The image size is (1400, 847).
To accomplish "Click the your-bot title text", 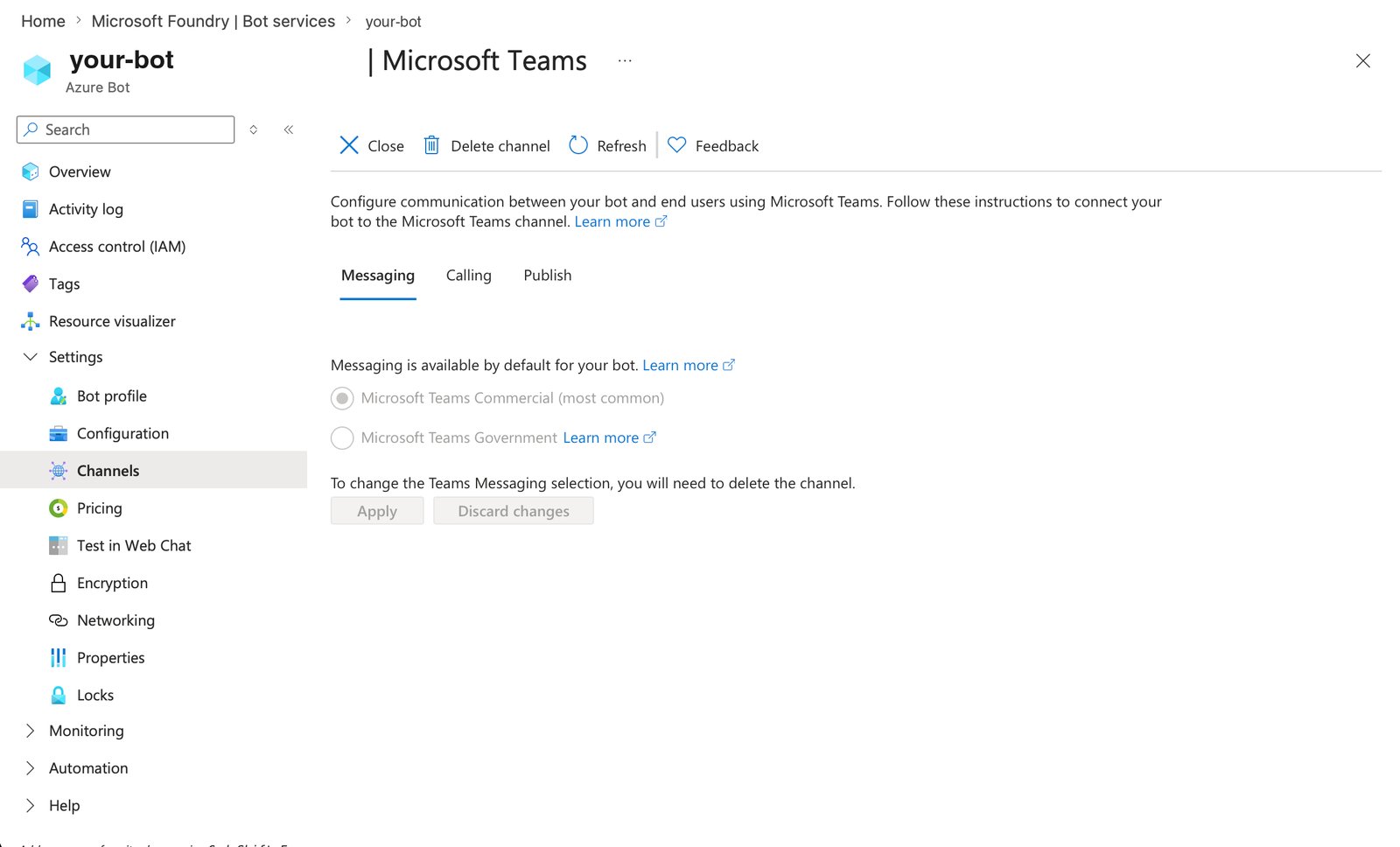I will click(122, 59).
